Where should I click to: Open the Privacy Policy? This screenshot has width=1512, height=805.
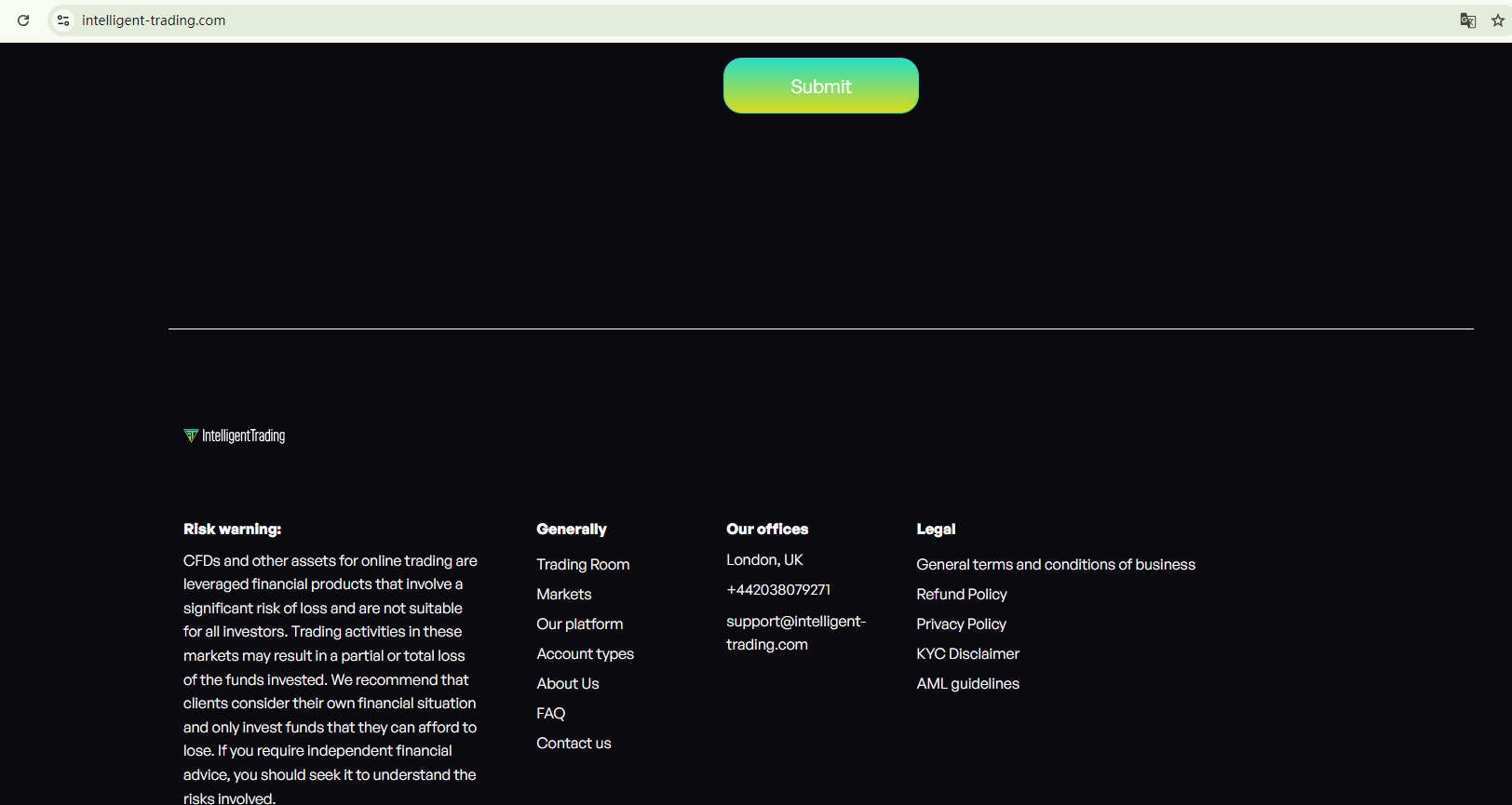(x=961, y=624)
